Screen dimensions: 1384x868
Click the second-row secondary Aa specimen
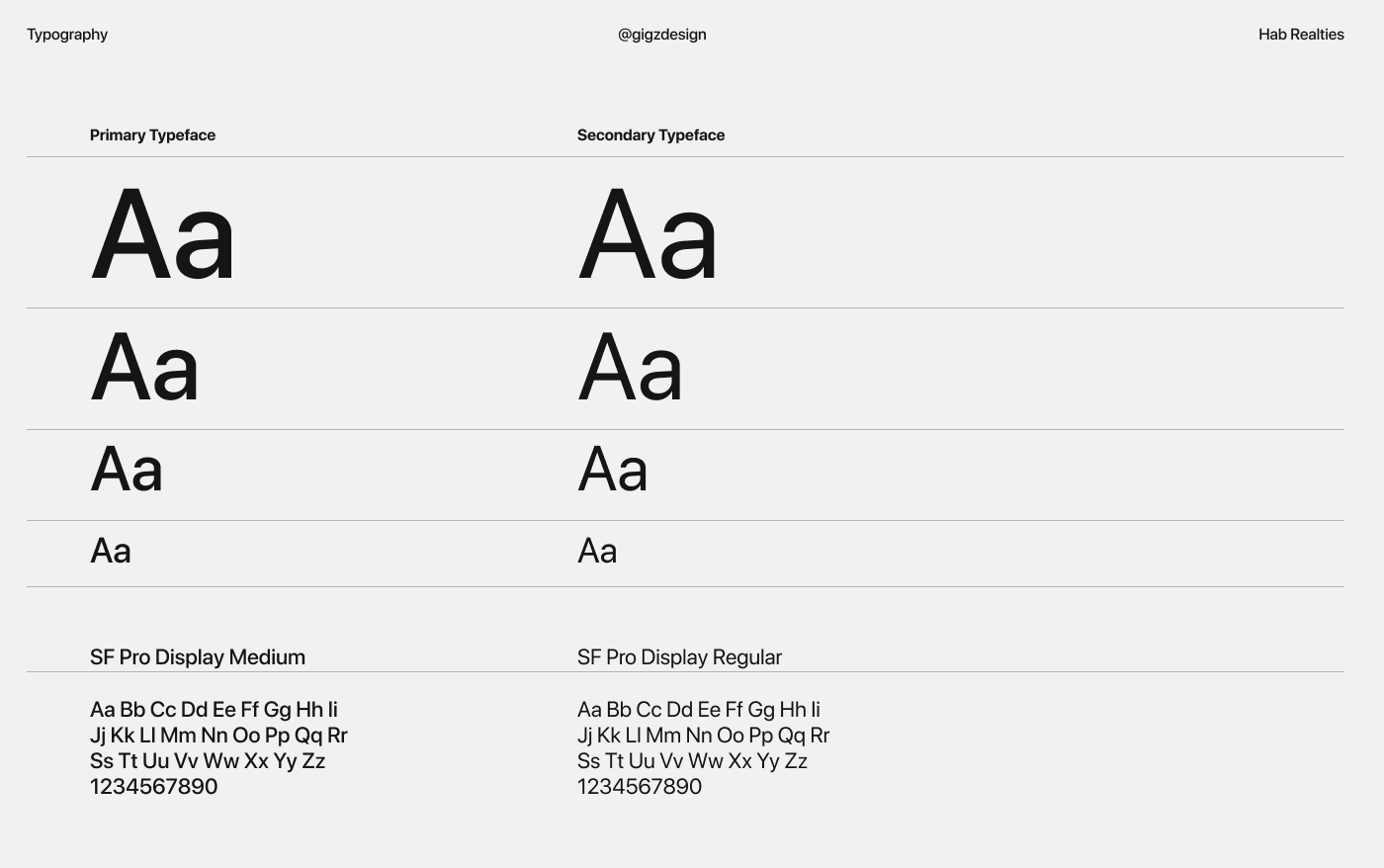click(630, 367)
